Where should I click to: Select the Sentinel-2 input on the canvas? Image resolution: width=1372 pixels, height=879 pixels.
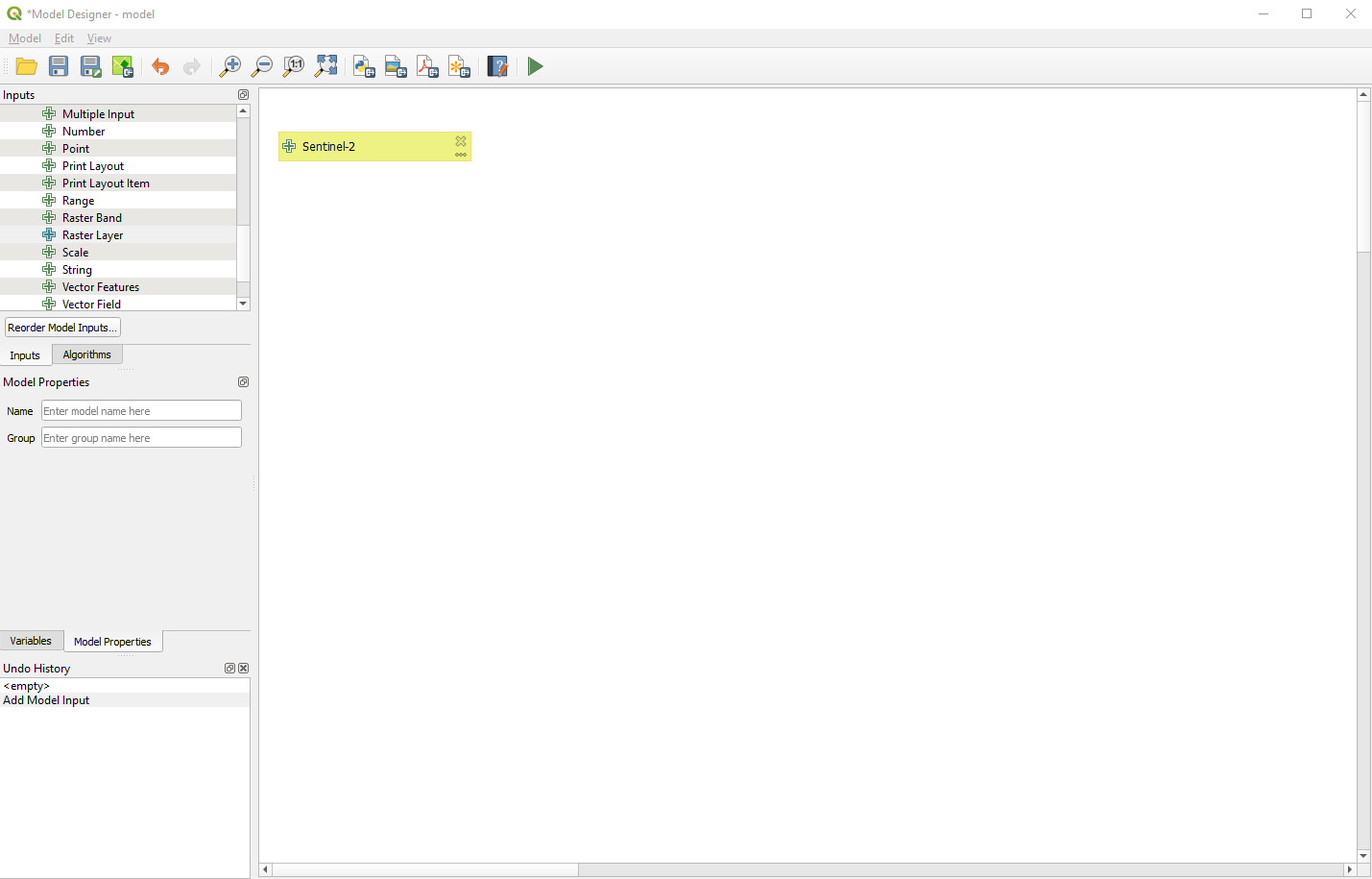tap(374, 146)
